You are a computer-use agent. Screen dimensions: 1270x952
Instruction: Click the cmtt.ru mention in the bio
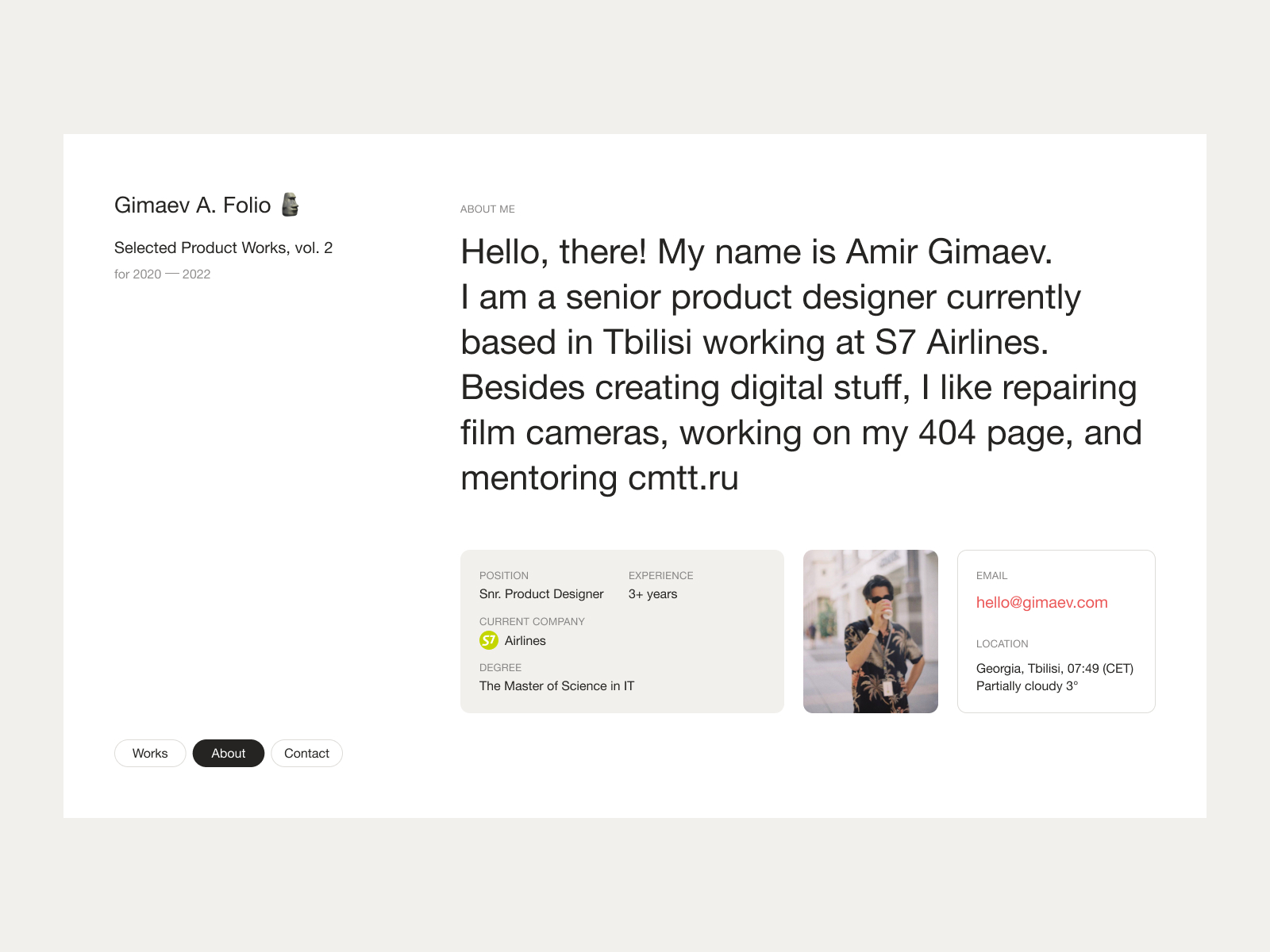[683, 478]
